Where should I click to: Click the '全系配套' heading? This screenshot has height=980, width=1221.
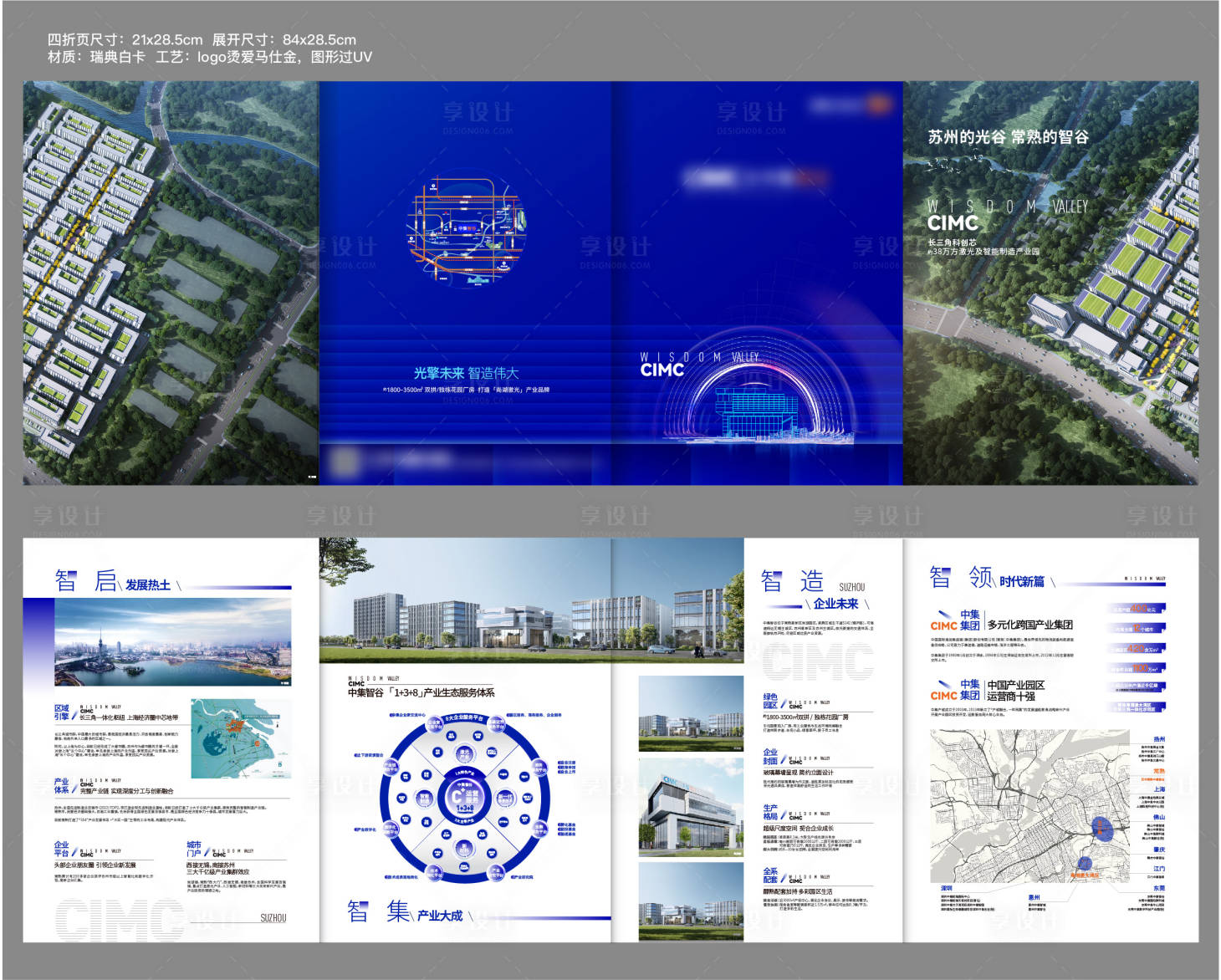point(770,875)
